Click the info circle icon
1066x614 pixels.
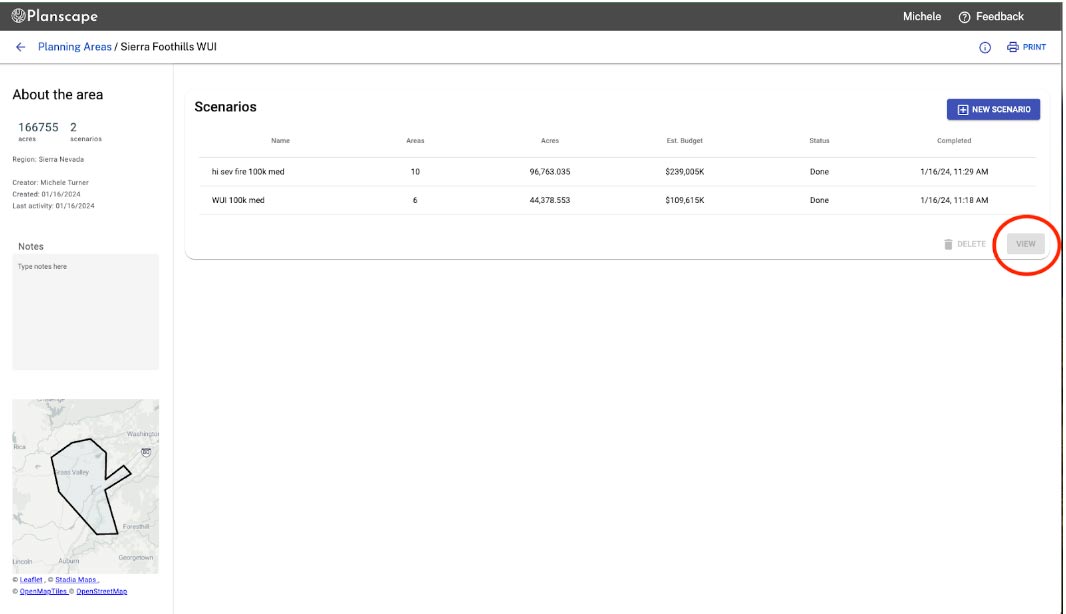(985, 48)
